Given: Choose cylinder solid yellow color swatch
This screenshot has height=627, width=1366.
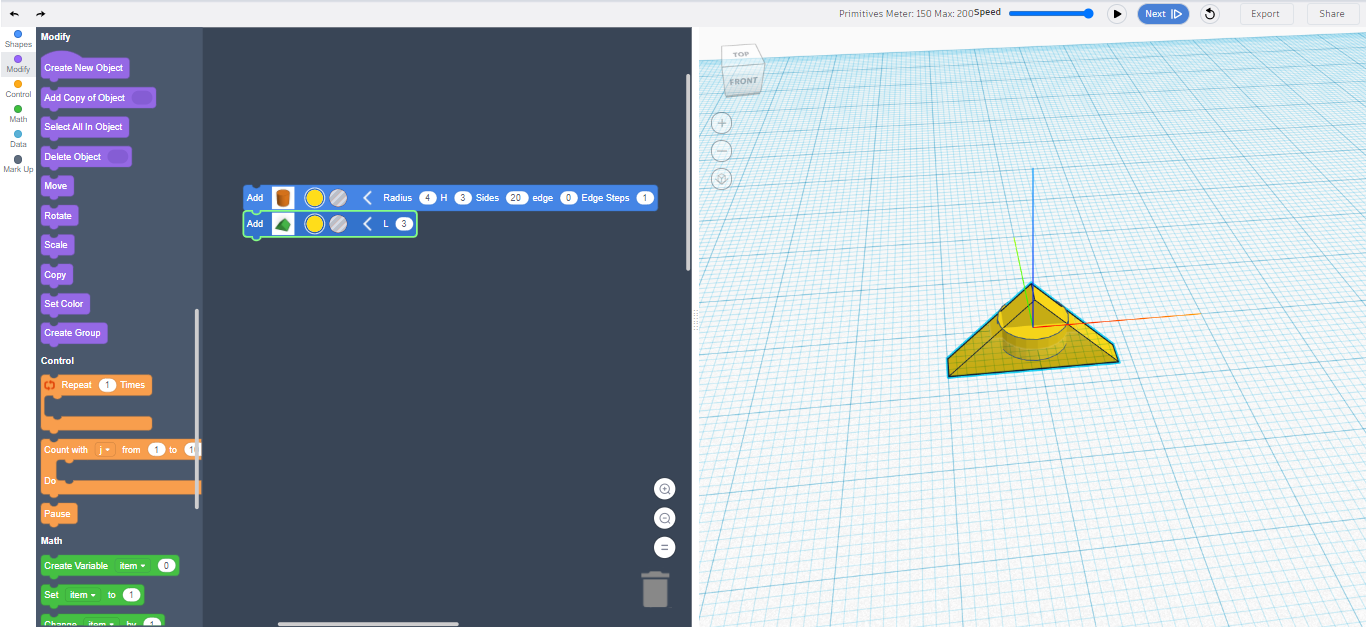Looking at the screenshot, I should click(x=314, y=198).
